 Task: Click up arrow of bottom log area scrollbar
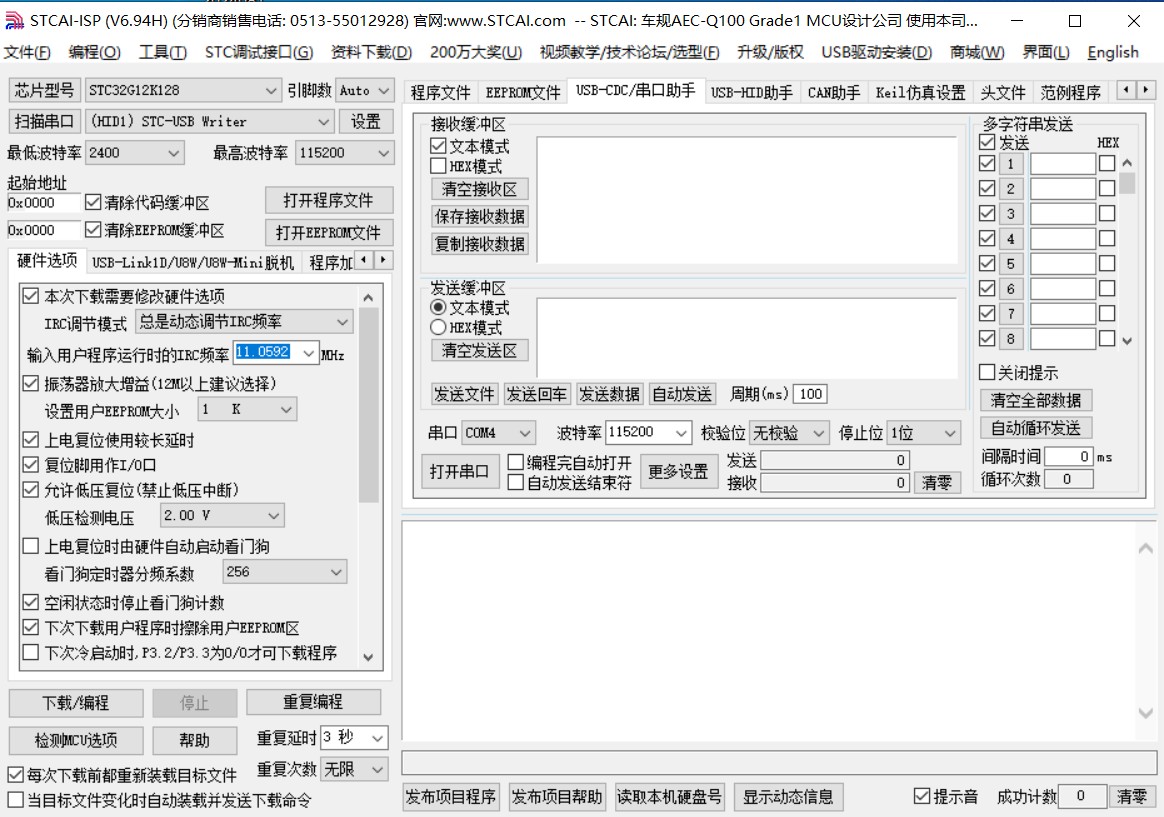pyautogui.click(x=1145, y=548)
